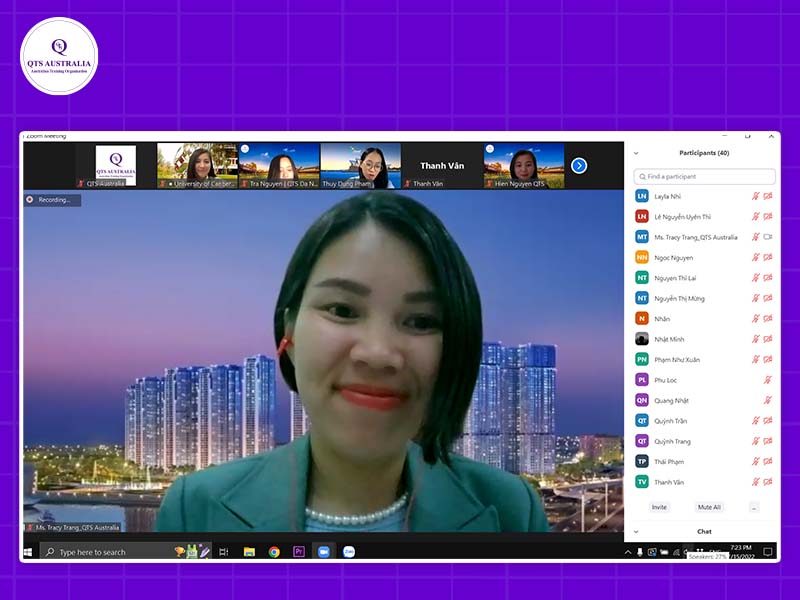Screen dimensions: 800x600
Task: Click Ms. Tracy Trang's camera icon in participants
Action: pyautogui.click(x=768, y=237)
